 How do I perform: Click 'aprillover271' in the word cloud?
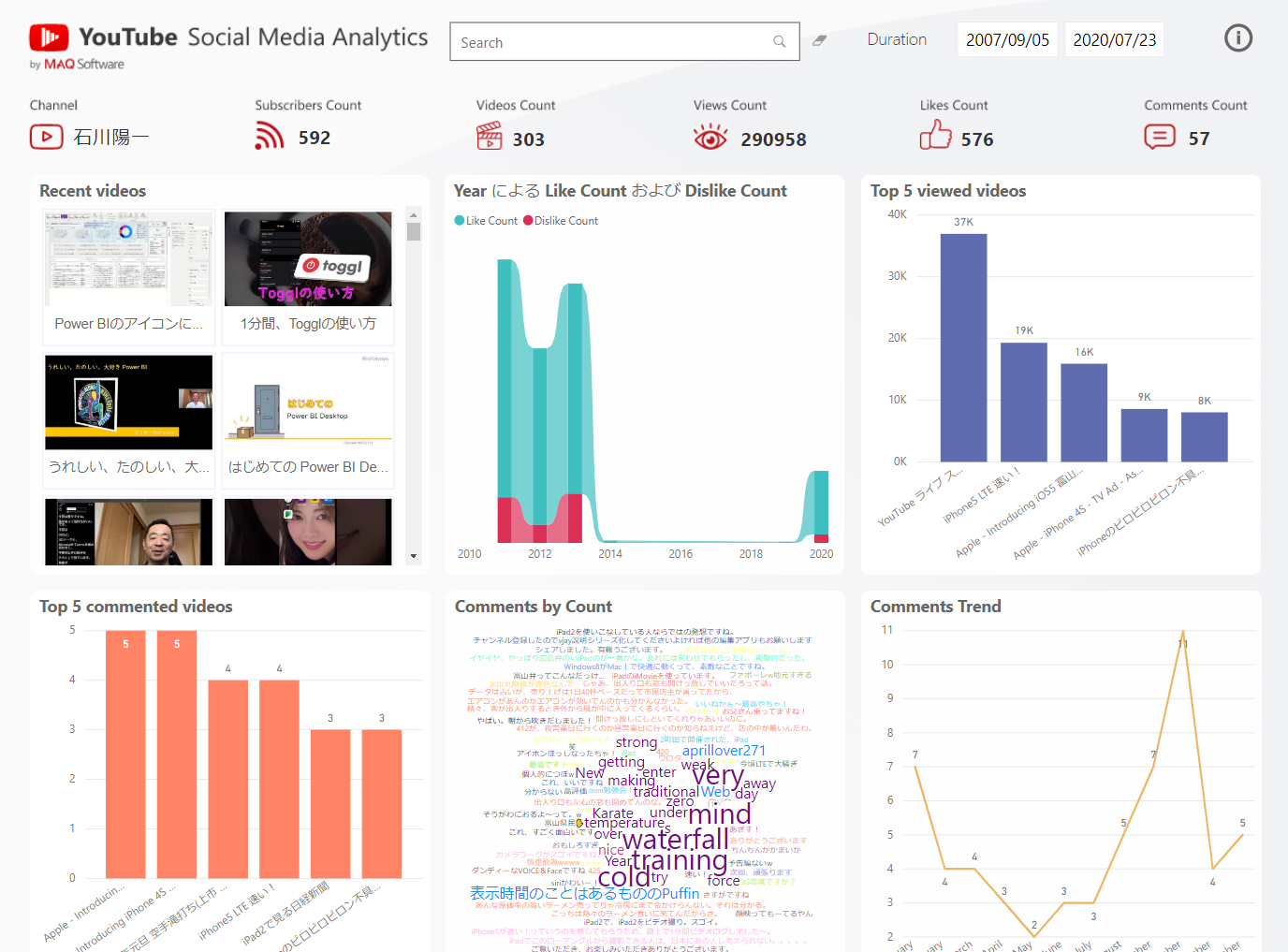coord(724,751)
